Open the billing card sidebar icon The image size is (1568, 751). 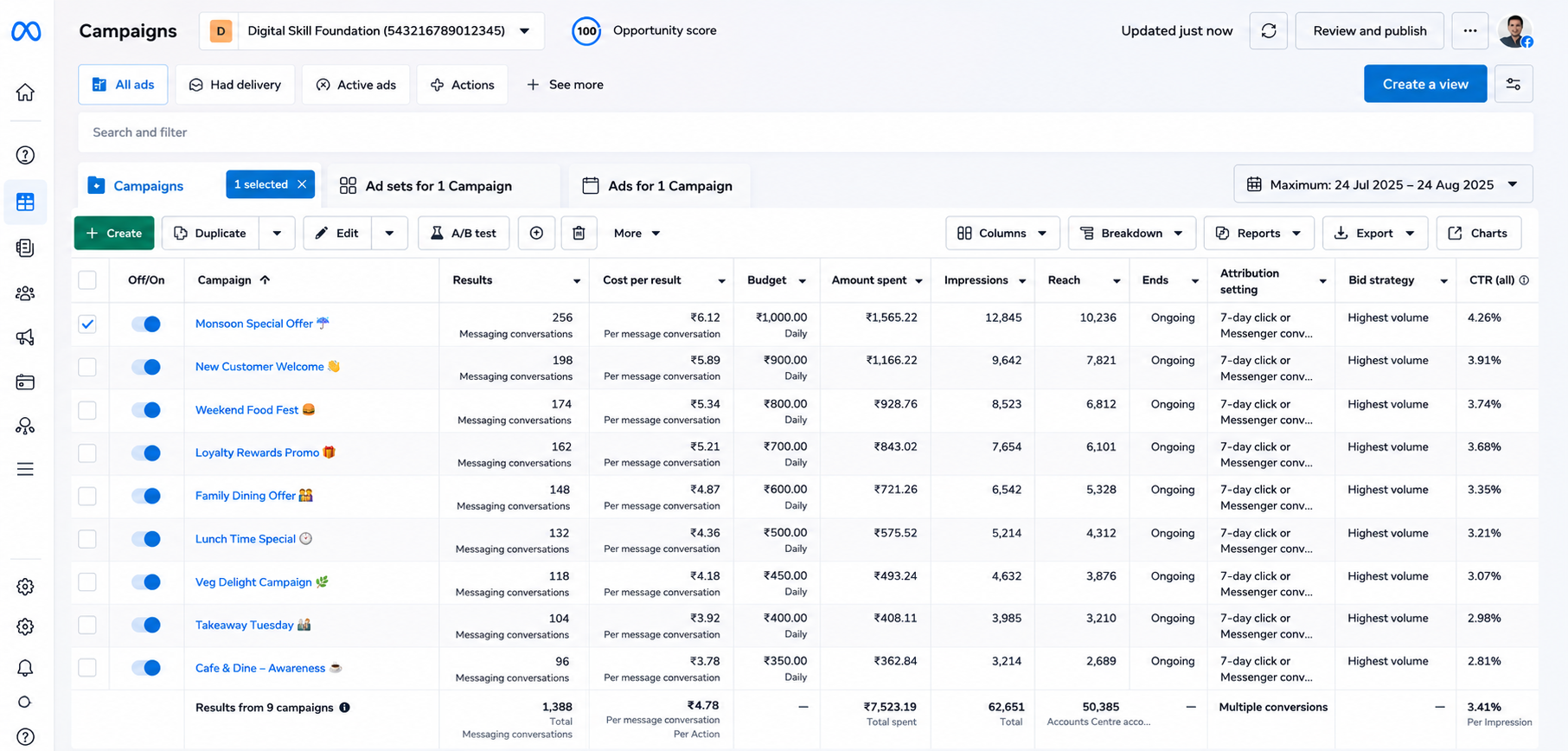pos(25,382)
